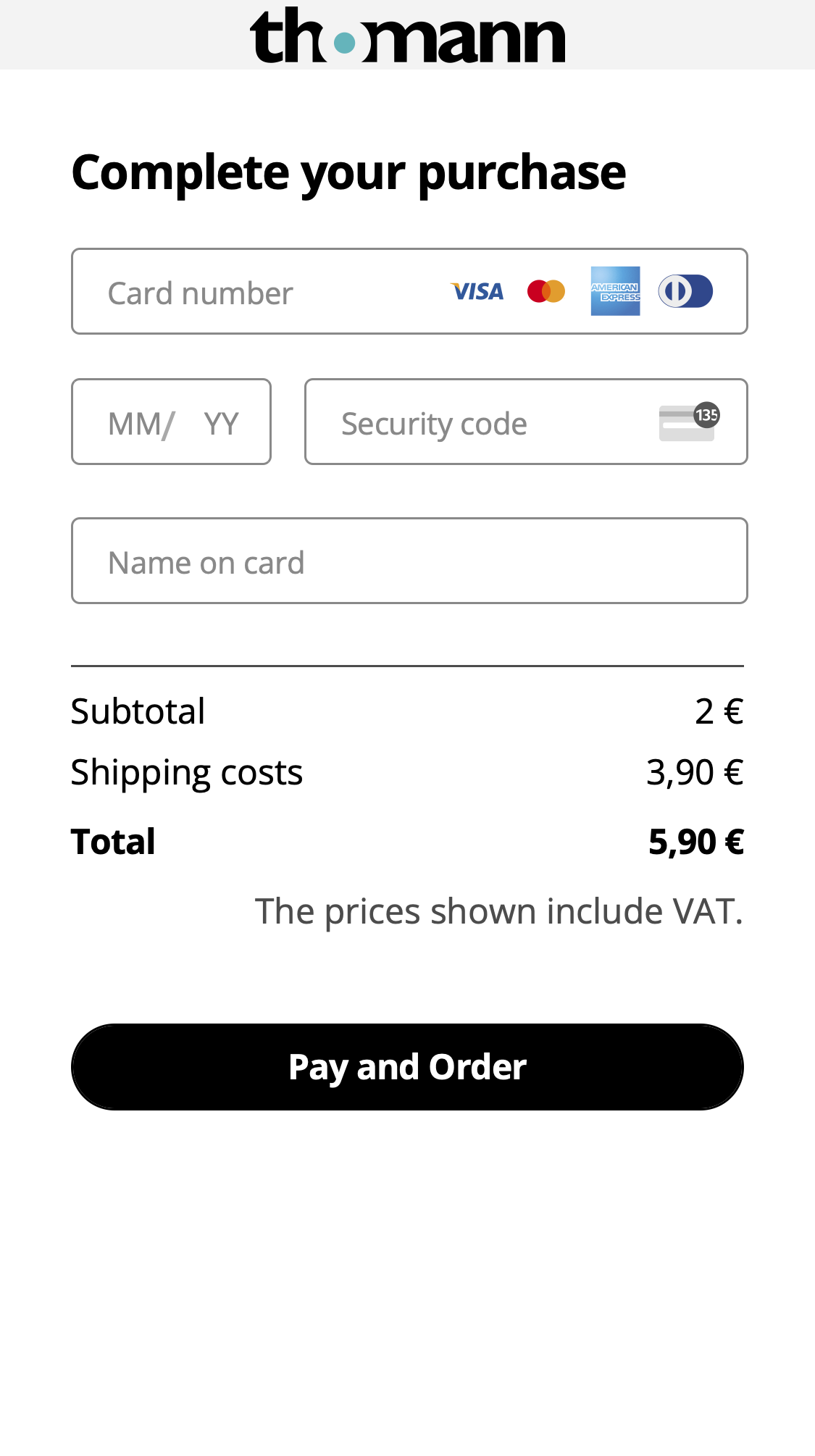The image size is (815, 1456).
Task: Click the 2 € subtotal amount
Action: click(719, 711)
